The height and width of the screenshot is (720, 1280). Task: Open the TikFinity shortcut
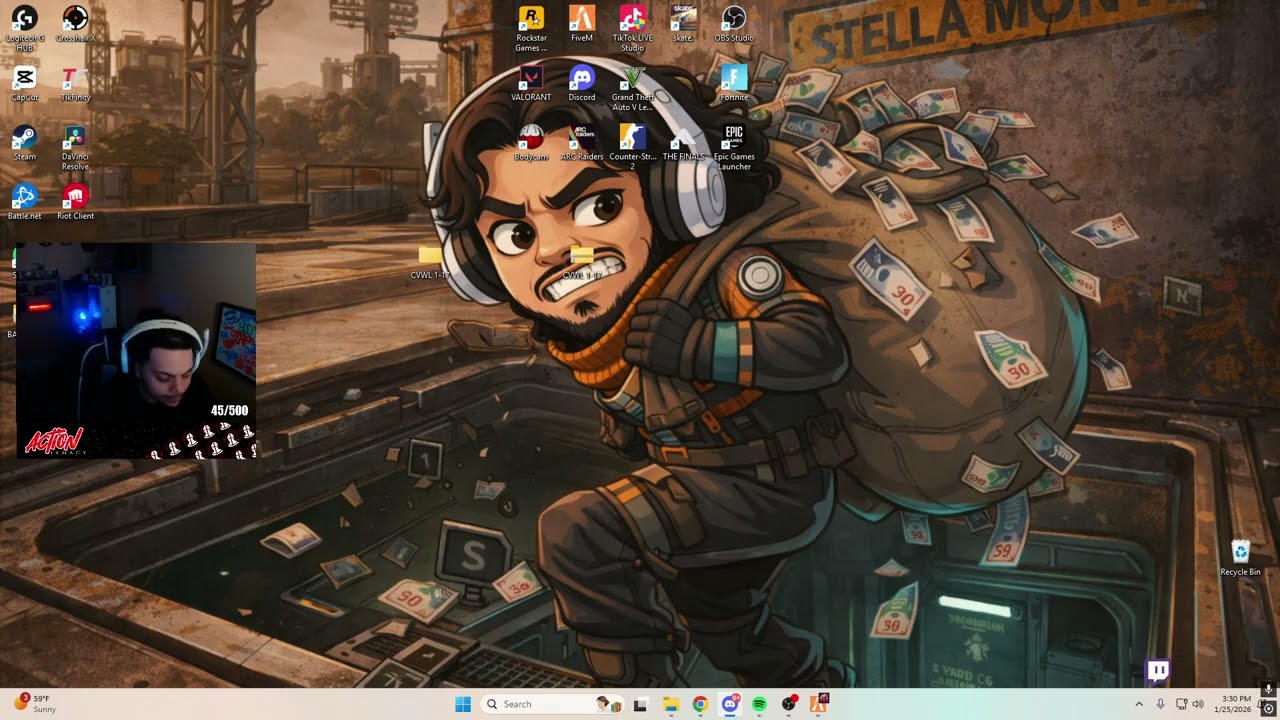pos(75,84)
